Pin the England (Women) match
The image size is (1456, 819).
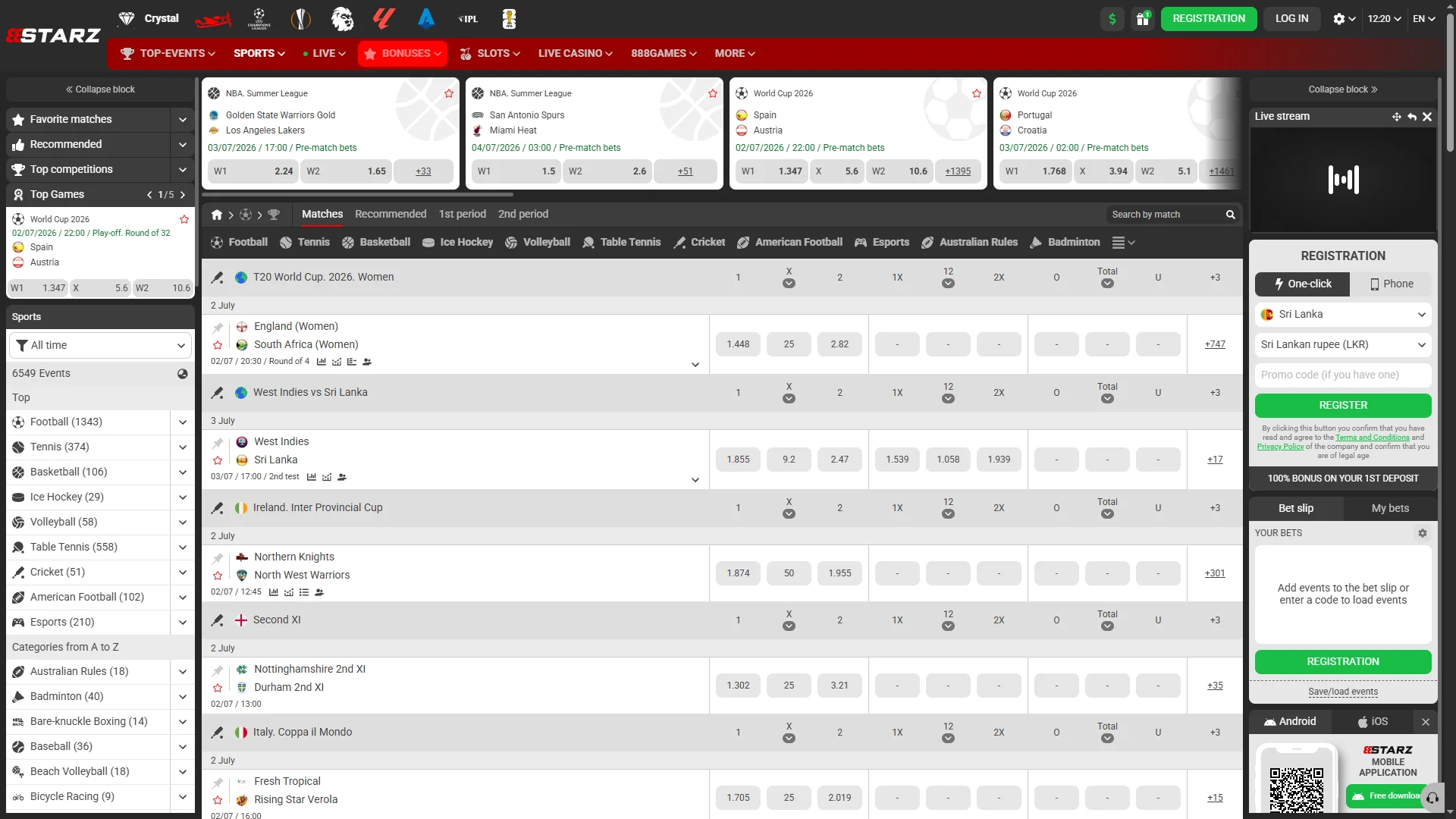[218, 328]
